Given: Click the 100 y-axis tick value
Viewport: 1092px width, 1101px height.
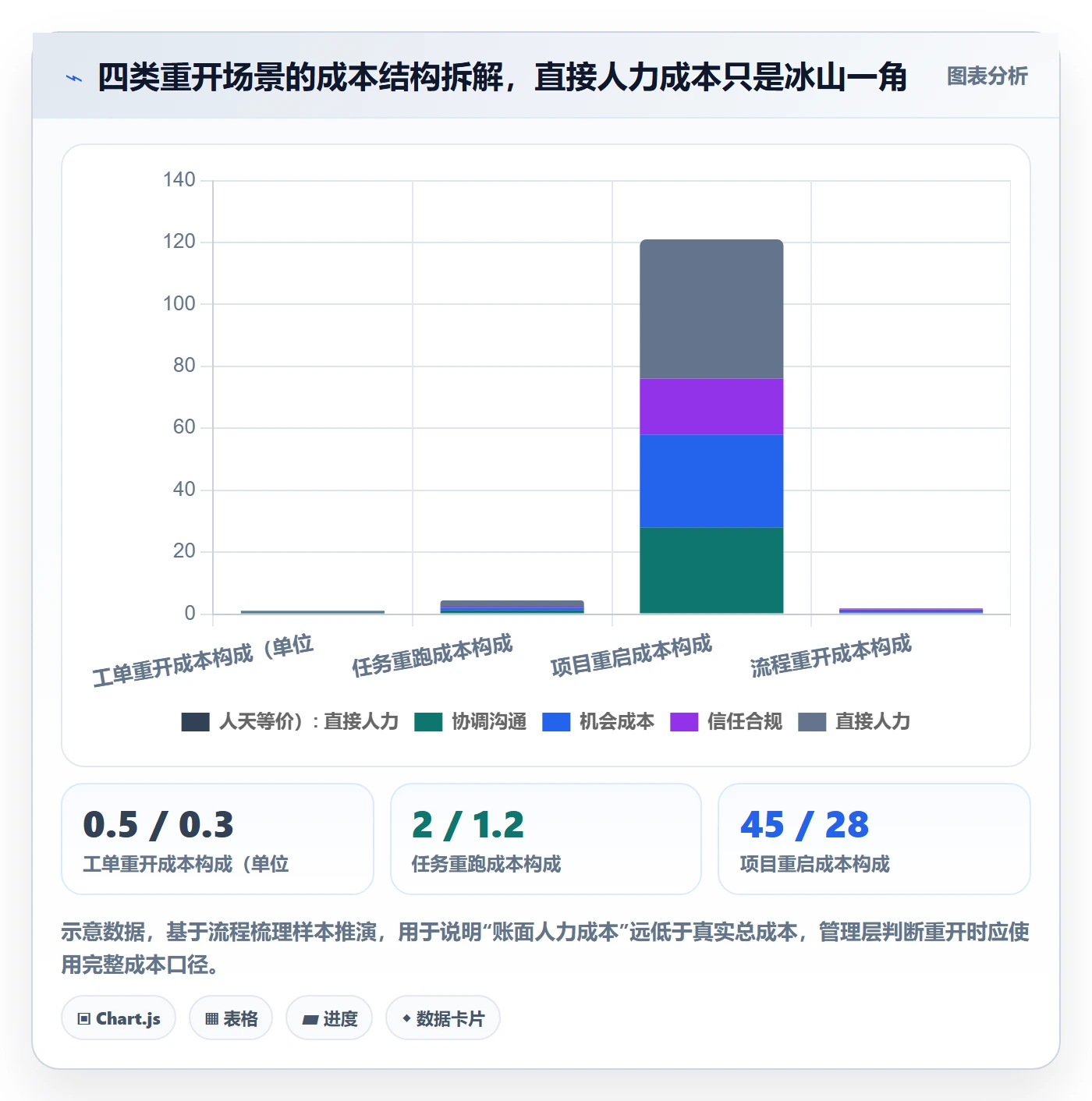Looking at the screenshot, I should pyautogui.click(x=179, y=304).
